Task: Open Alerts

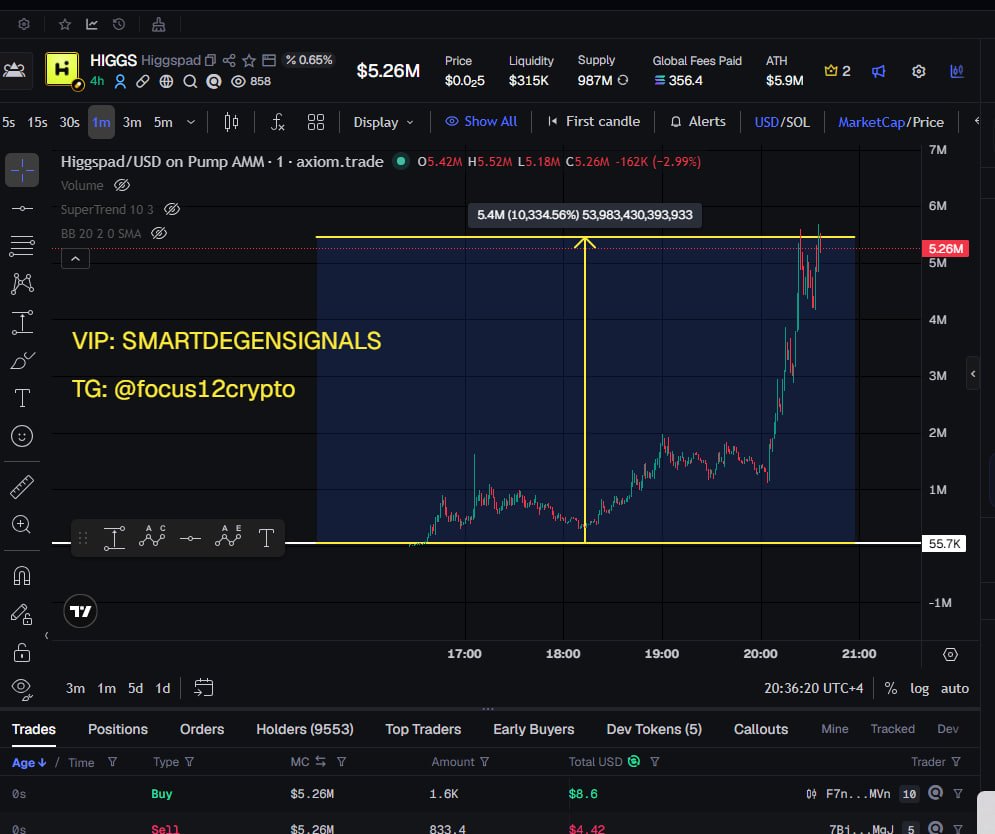Action: coord(698,121)
